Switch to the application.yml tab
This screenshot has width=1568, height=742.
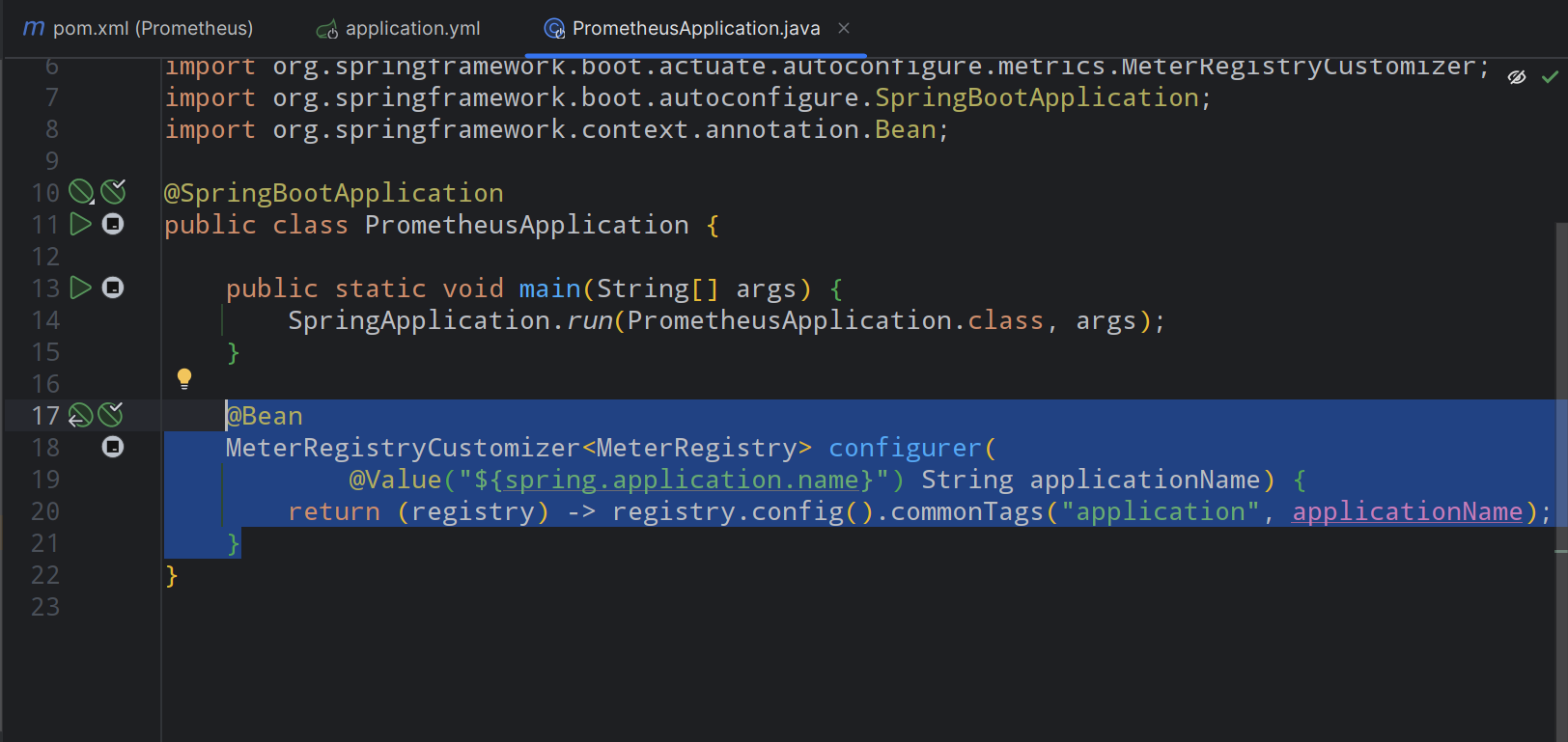(400, 28)
